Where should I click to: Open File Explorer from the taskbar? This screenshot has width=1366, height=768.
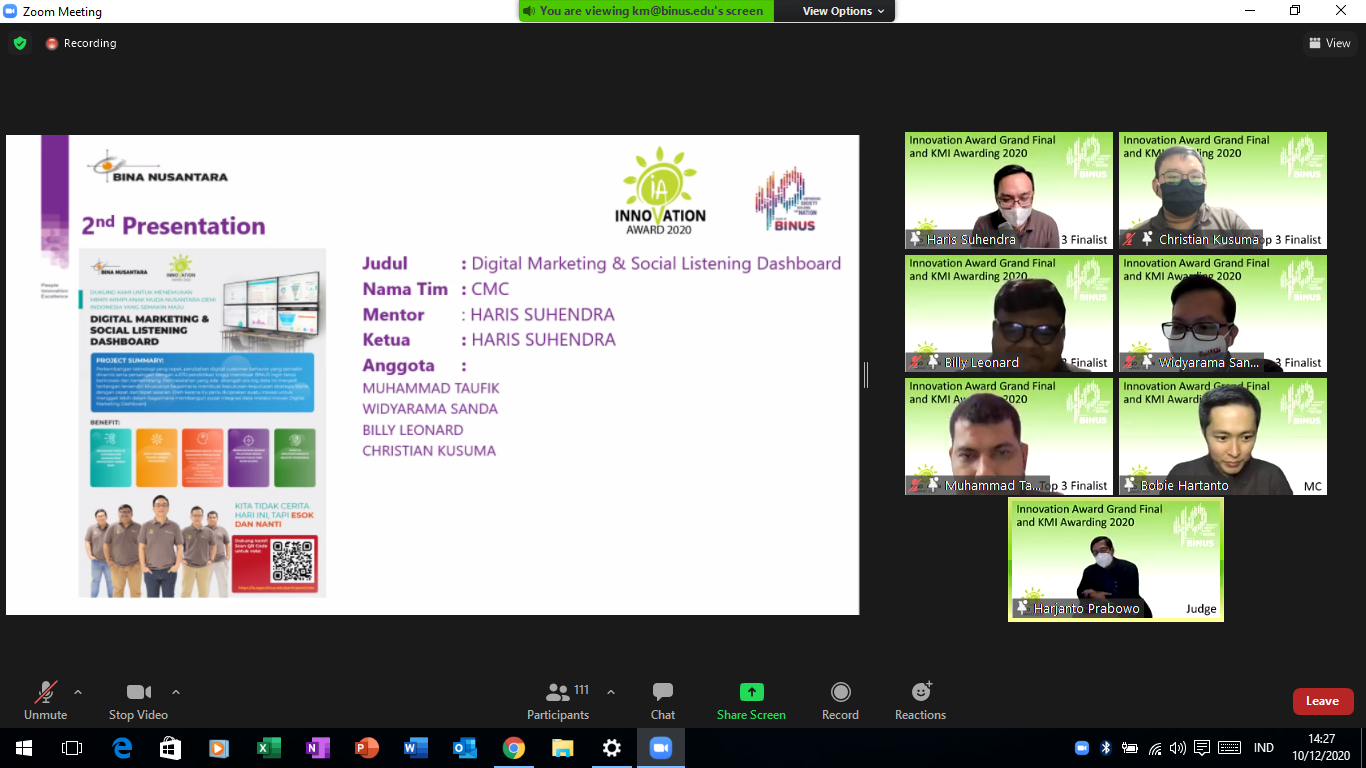[x=563, y=748]
